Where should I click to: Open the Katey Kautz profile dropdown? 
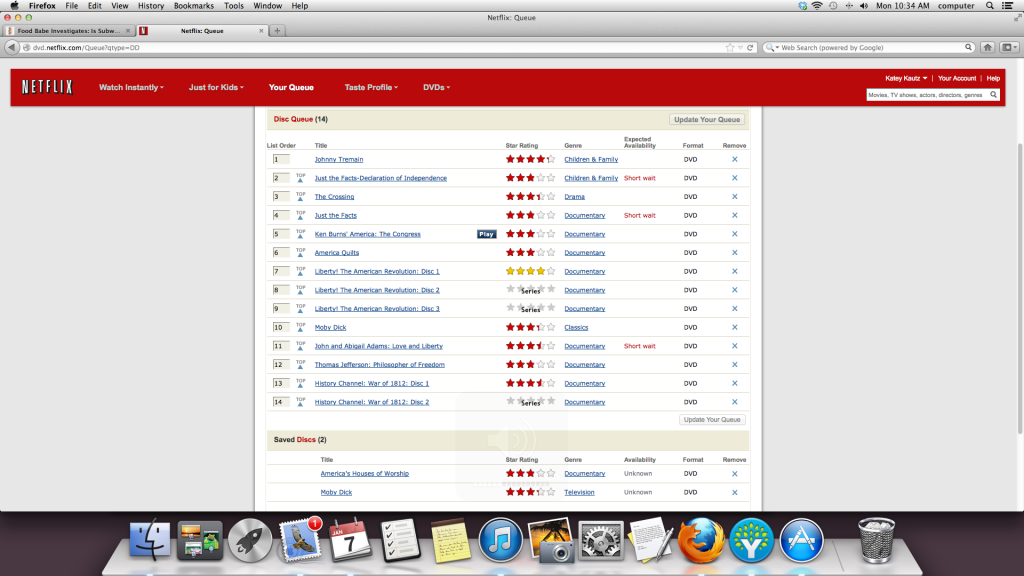906,78
